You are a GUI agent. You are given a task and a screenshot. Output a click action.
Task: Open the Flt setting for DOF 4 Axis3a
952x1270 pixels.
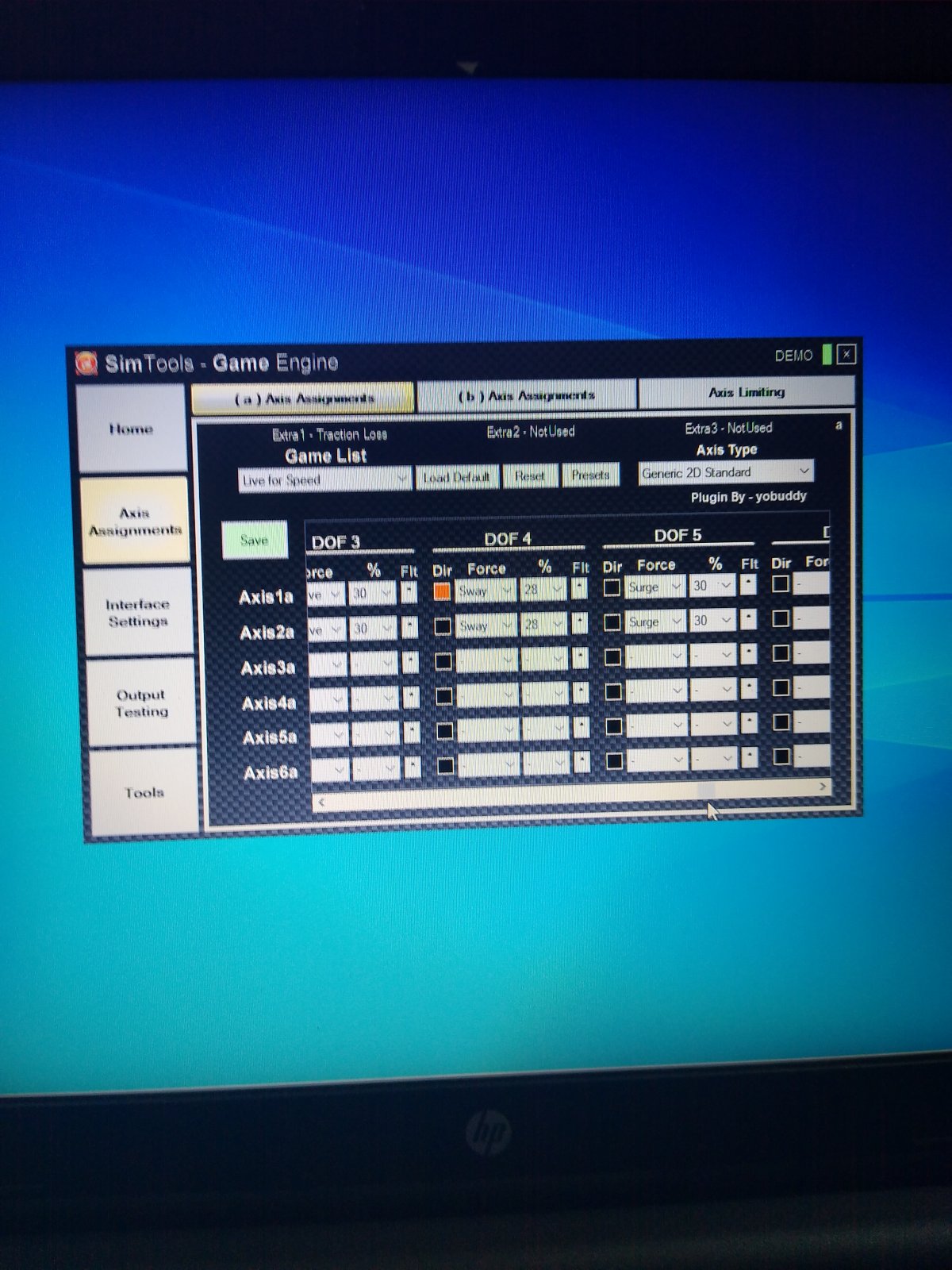(581, 658)
